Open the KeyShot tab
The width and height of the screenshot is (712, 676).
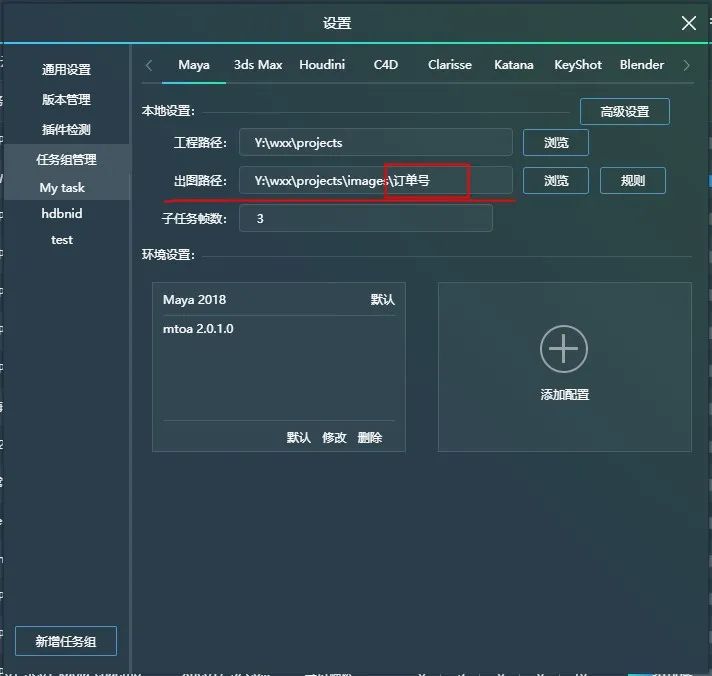[x=578, y=65]
